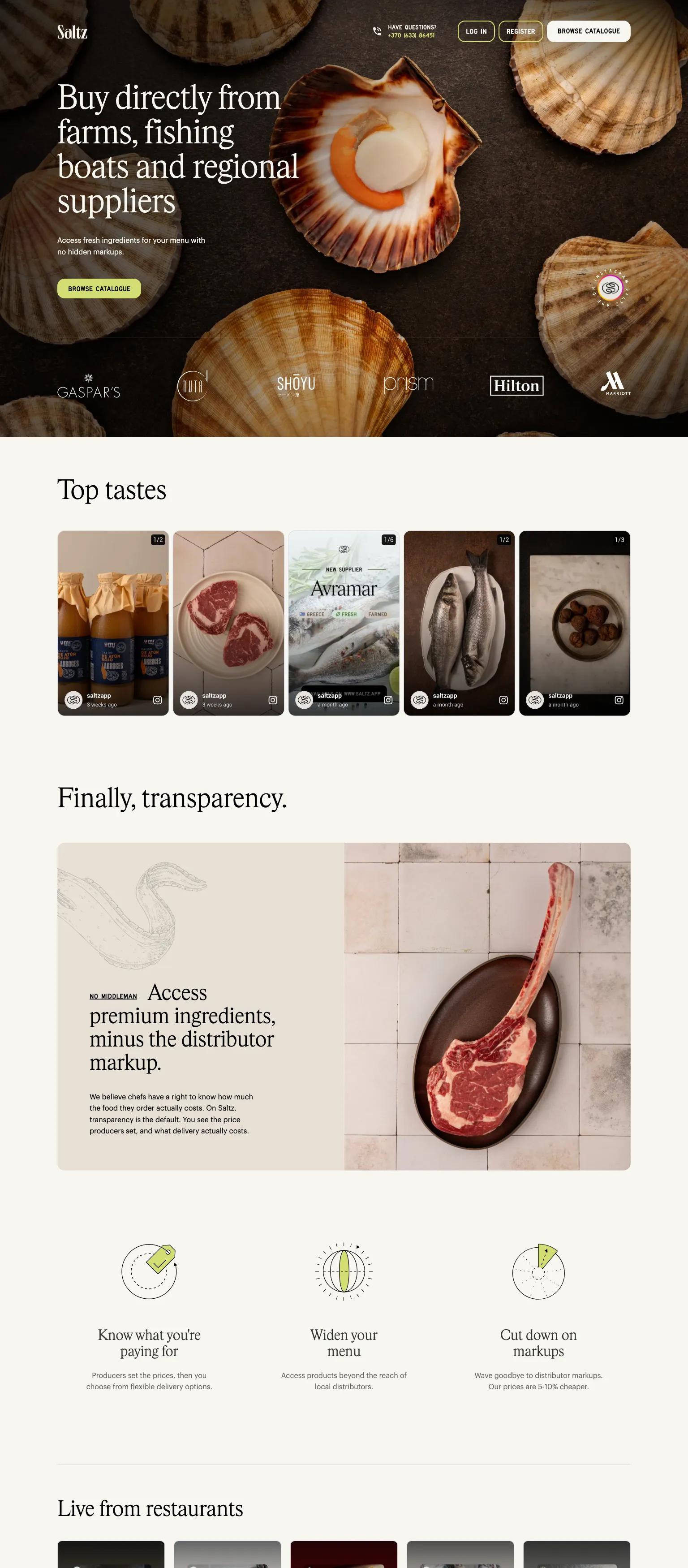Click the Register button
This screenshot has height=1568, width=688.
click(x=520, y=31)
